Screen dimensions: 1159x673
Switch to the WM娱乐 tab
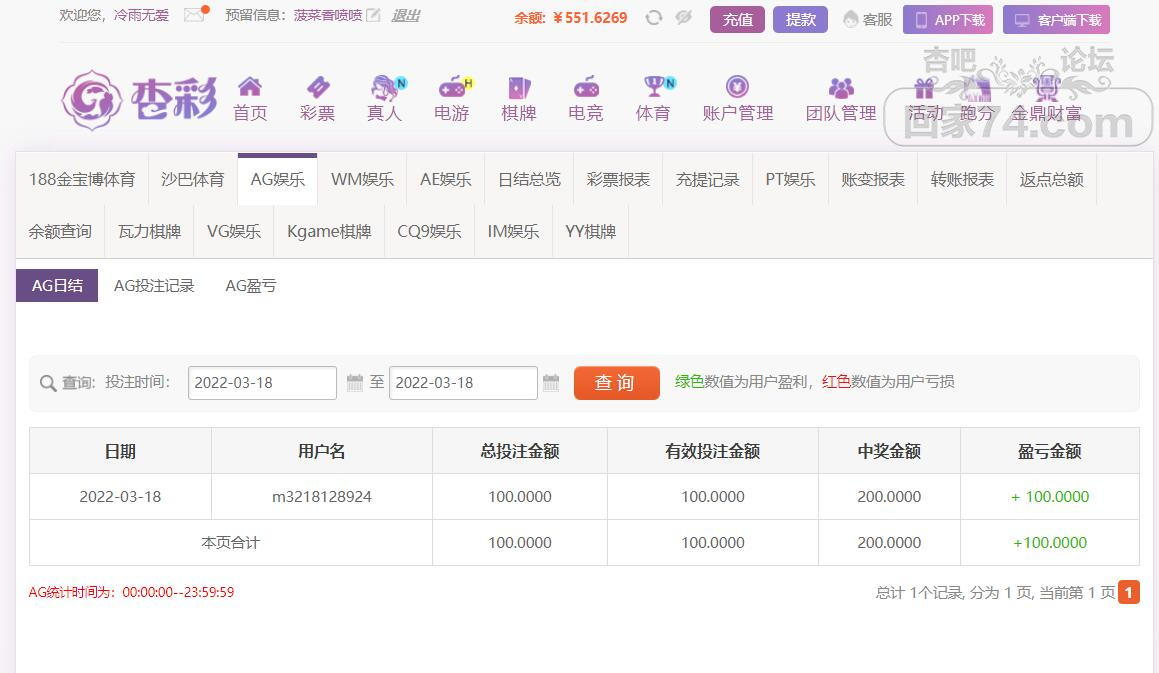click(362, 180)
